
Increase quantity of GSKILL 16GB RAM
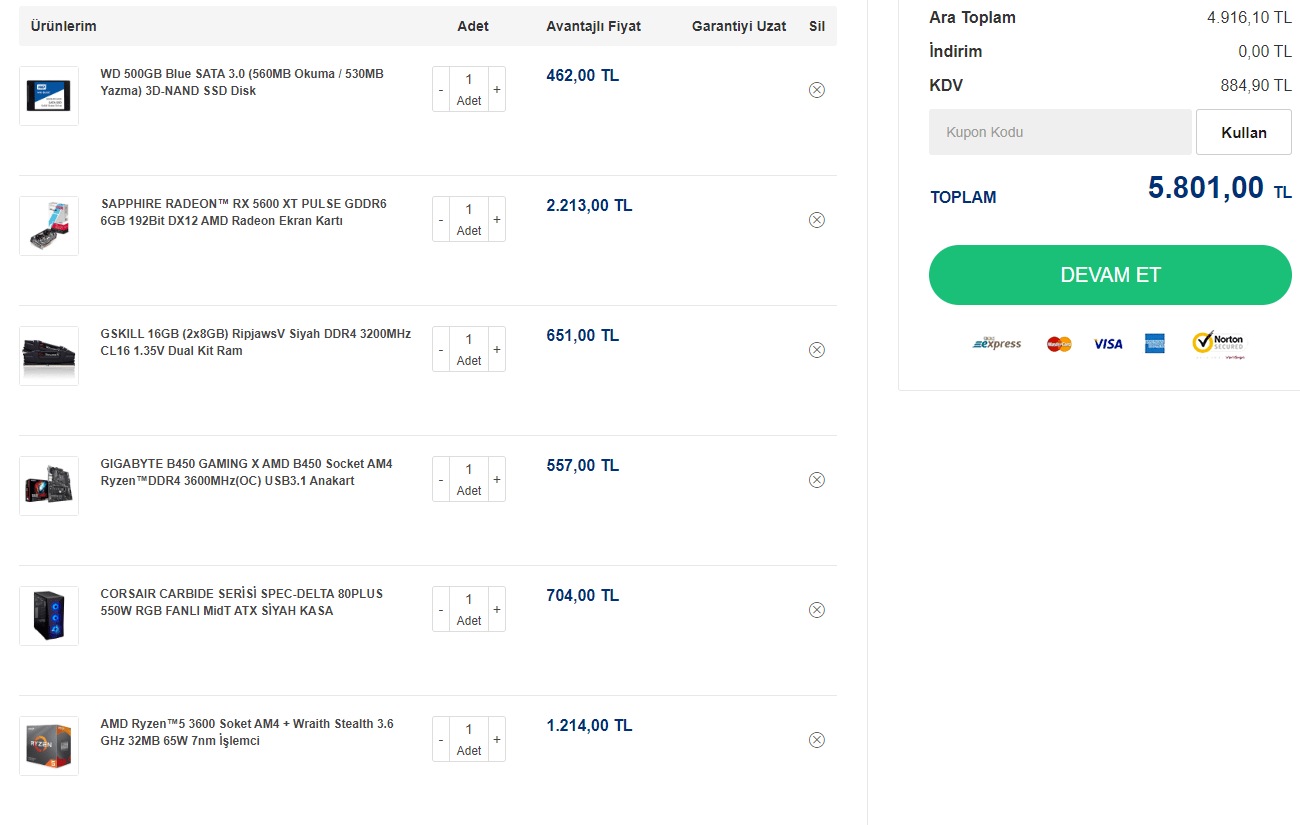pyautogui.click(x=497, y=350)
